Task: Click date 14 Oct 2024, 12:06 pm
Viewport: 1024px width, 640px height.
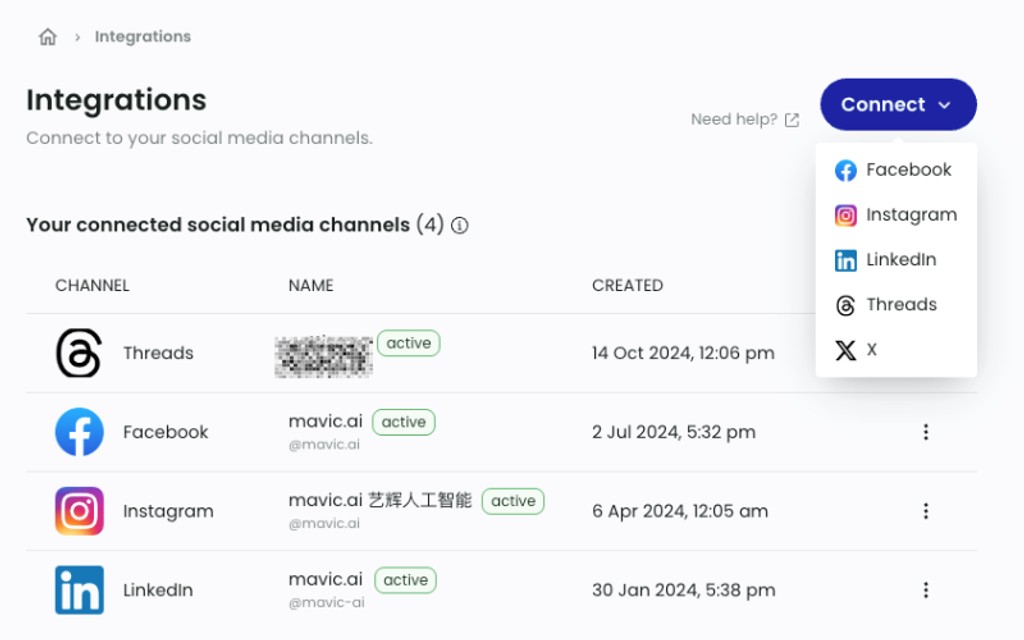Action: click(683, 353)
